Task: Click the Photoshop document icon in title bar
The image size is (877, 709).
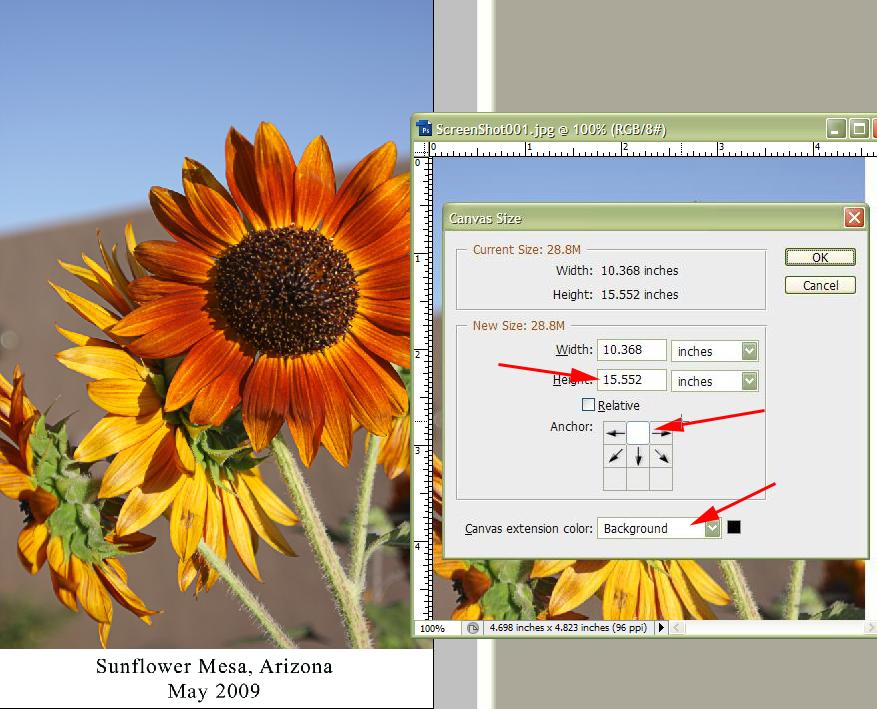Action: [x=425, y=129]
